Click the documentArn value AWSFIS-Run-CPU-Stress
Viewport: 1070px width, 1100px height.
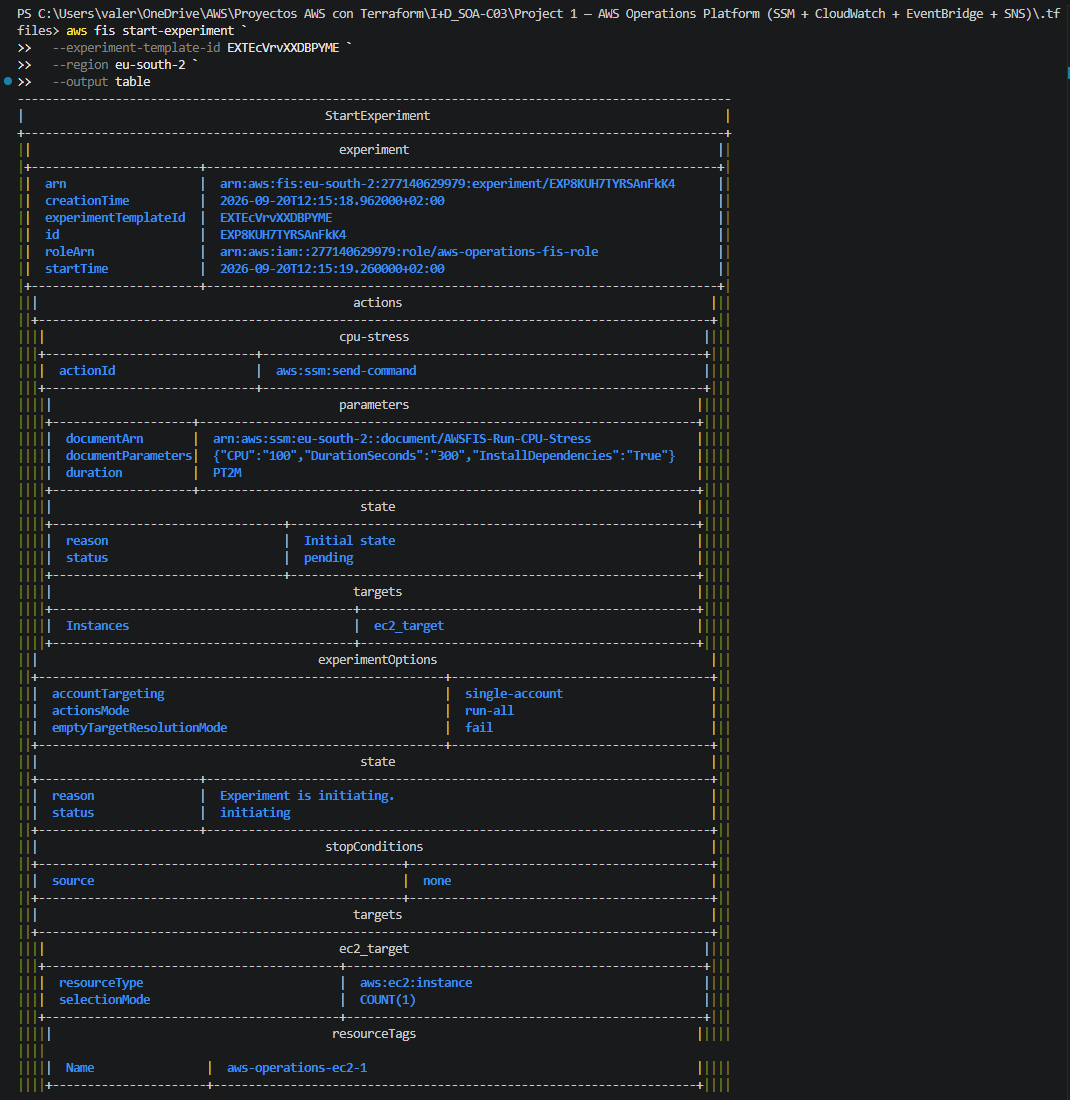402,438
